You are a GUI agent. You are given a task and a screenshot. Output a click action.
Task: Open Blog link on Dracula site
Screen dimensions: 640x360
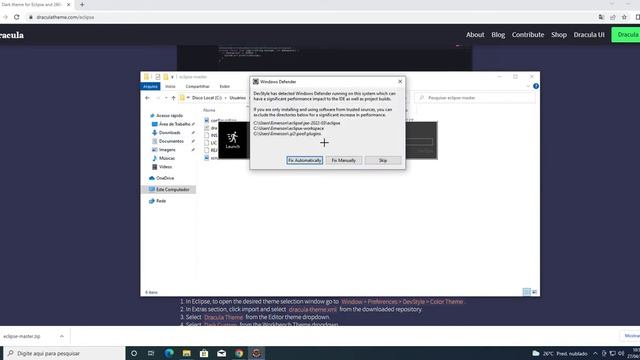coord(498,35)
